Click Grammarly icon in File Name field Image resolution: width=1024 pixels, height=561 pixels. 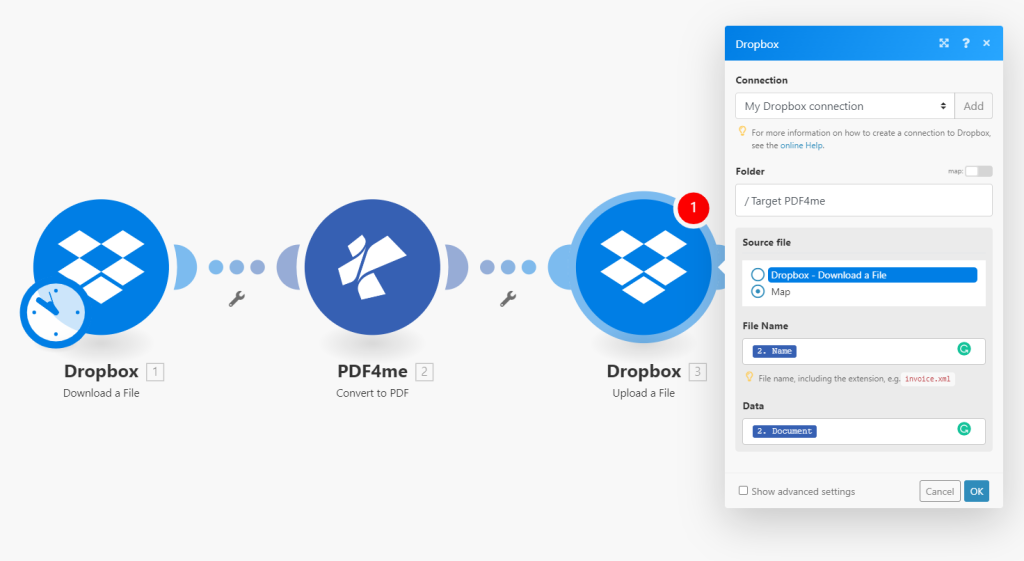(964, 349)
